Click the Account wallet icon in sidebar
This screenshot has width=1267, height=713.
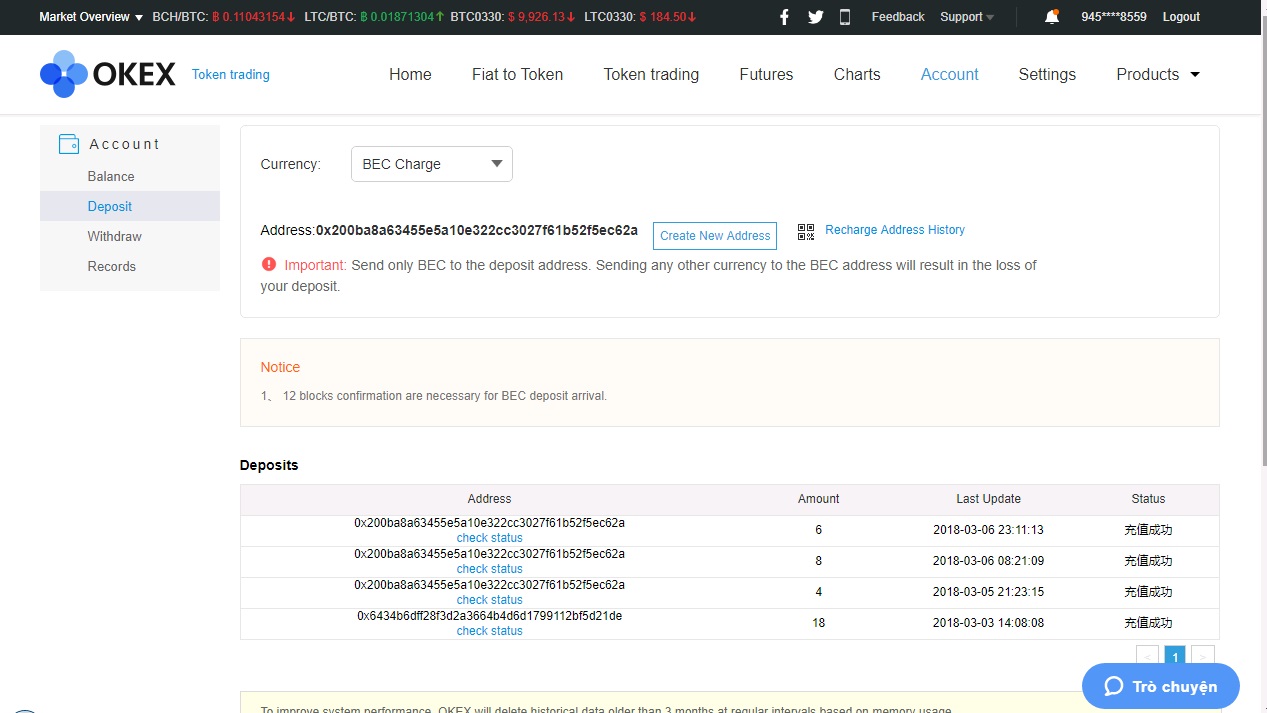pos(69,144)
